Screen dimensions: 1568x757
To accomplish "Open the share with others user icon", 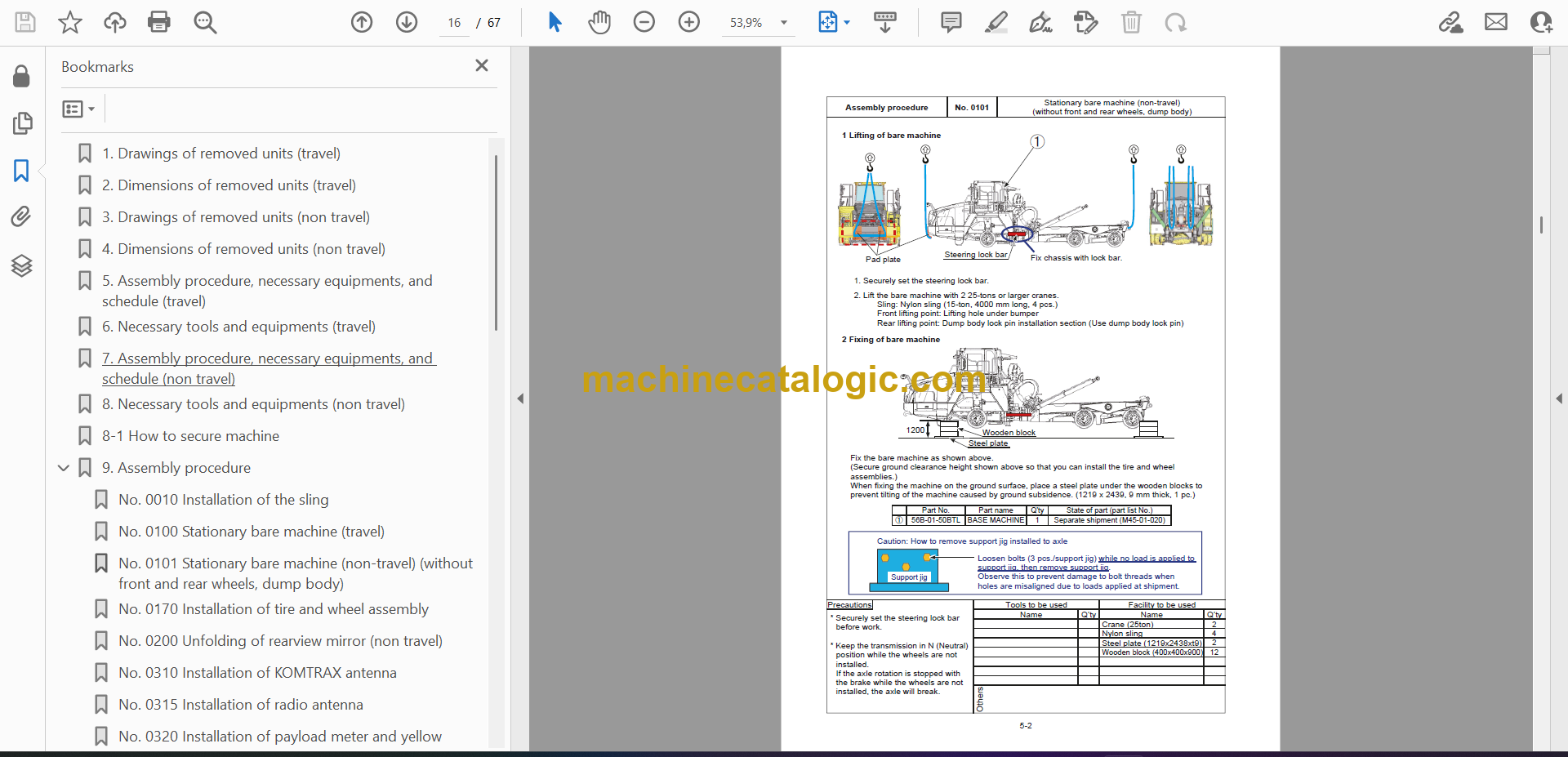I will tap(1541, 22).
